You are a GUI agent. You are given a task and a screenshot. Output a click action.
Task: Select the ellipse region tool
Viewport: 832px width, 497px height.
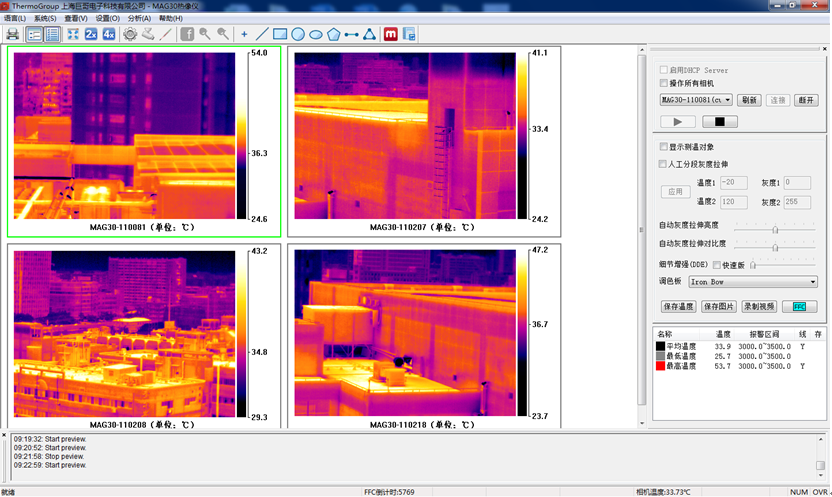(x=316, y=34)
